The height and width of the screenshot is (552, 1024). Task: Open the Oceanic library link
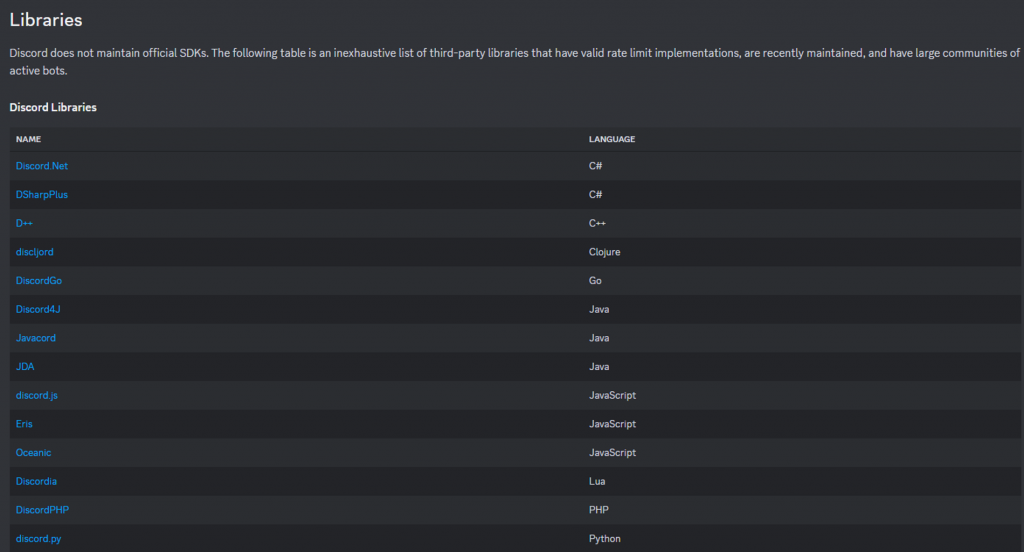point(33,453)
